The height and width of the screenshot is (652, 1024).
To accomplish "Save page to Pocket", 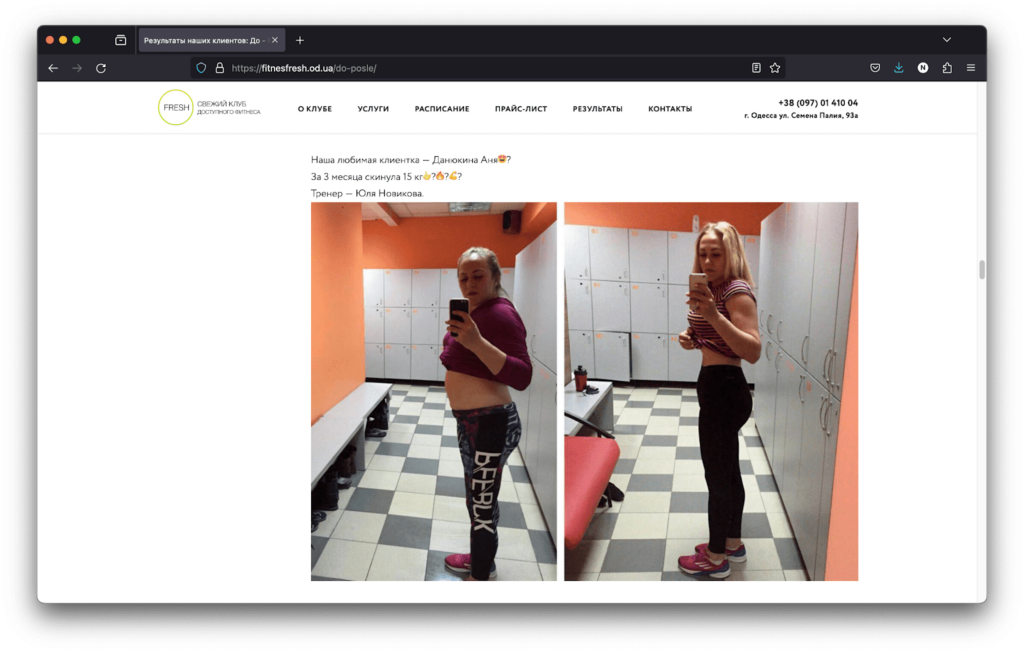I will (x=875, y=68).
